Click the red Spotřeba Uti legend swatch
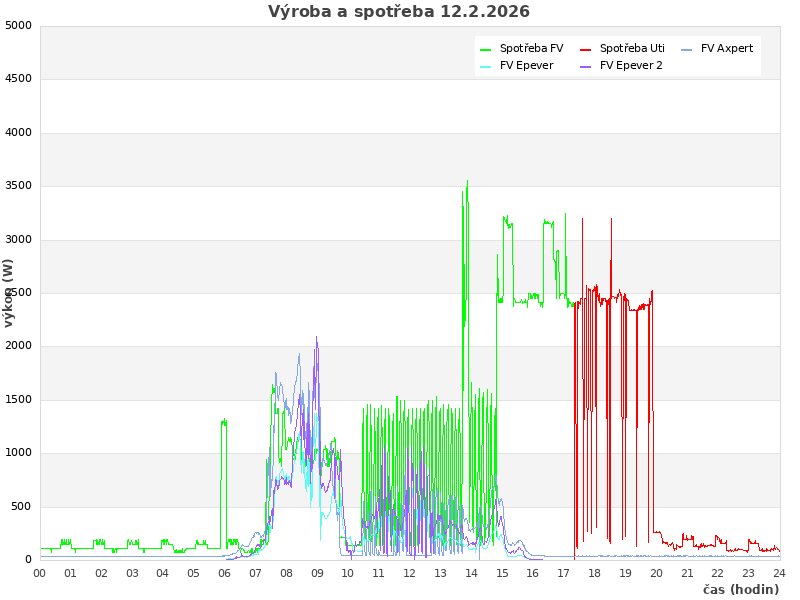This screenshot has height=600, width=800. point(586,49)
